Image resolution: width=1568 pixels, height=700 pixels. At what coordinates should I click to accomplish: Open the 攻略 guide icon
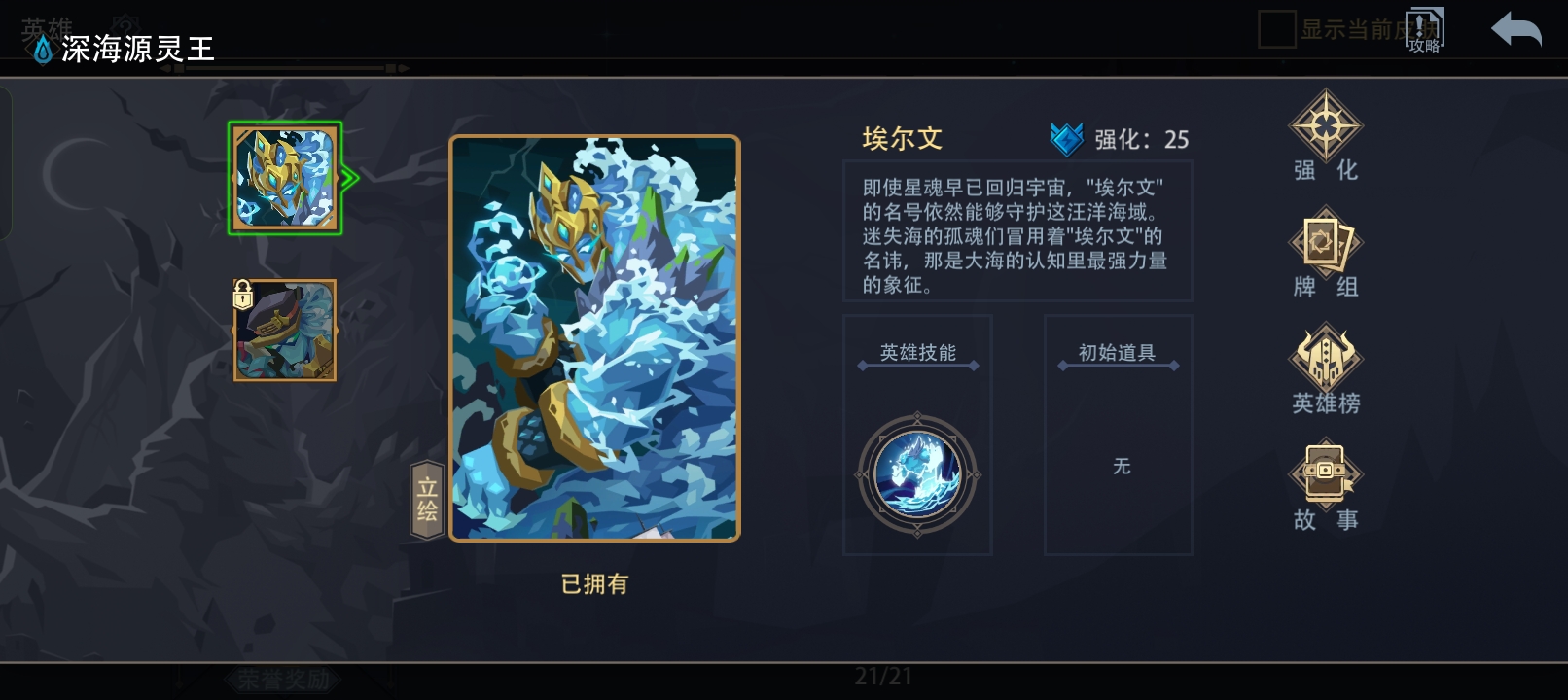click(x=1425, y=30)
